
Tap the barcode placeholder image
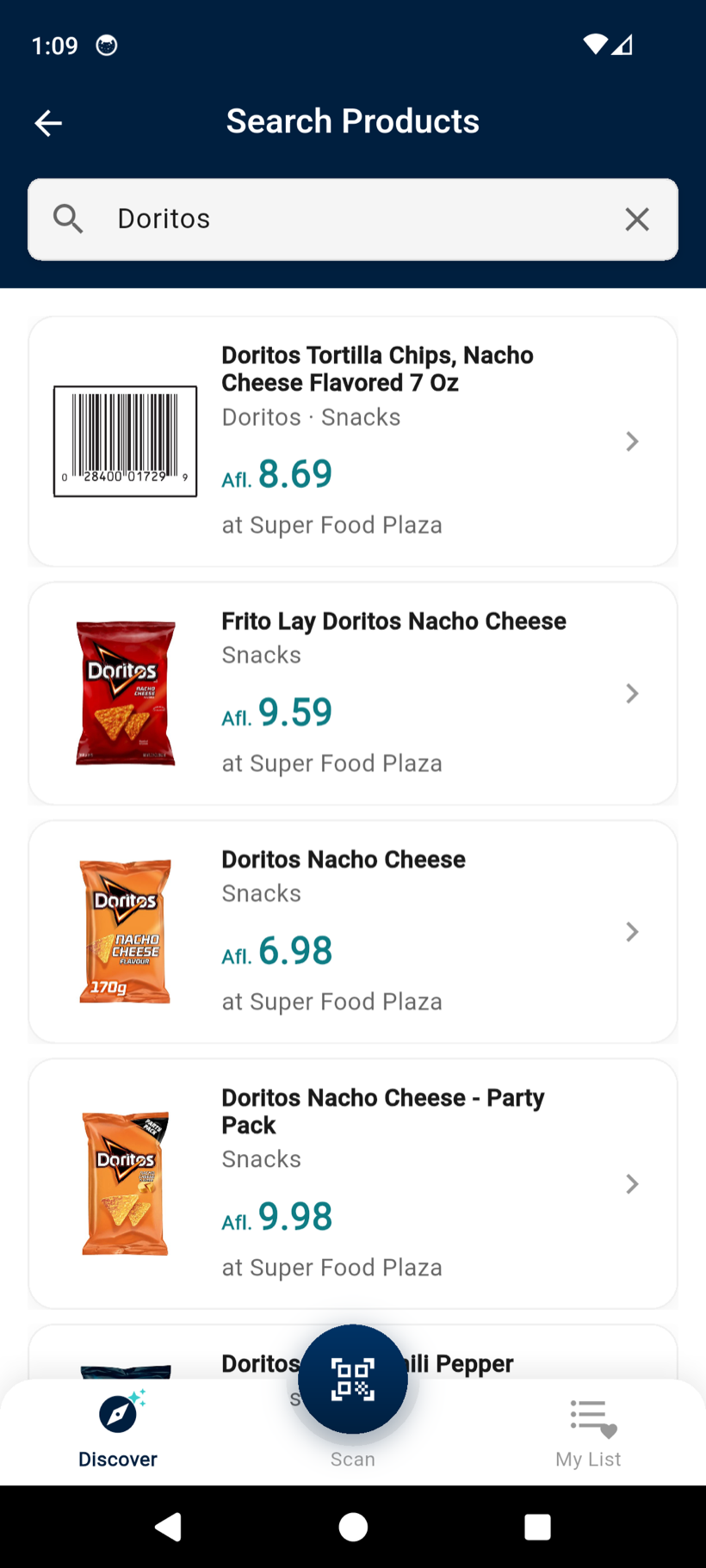126,441
